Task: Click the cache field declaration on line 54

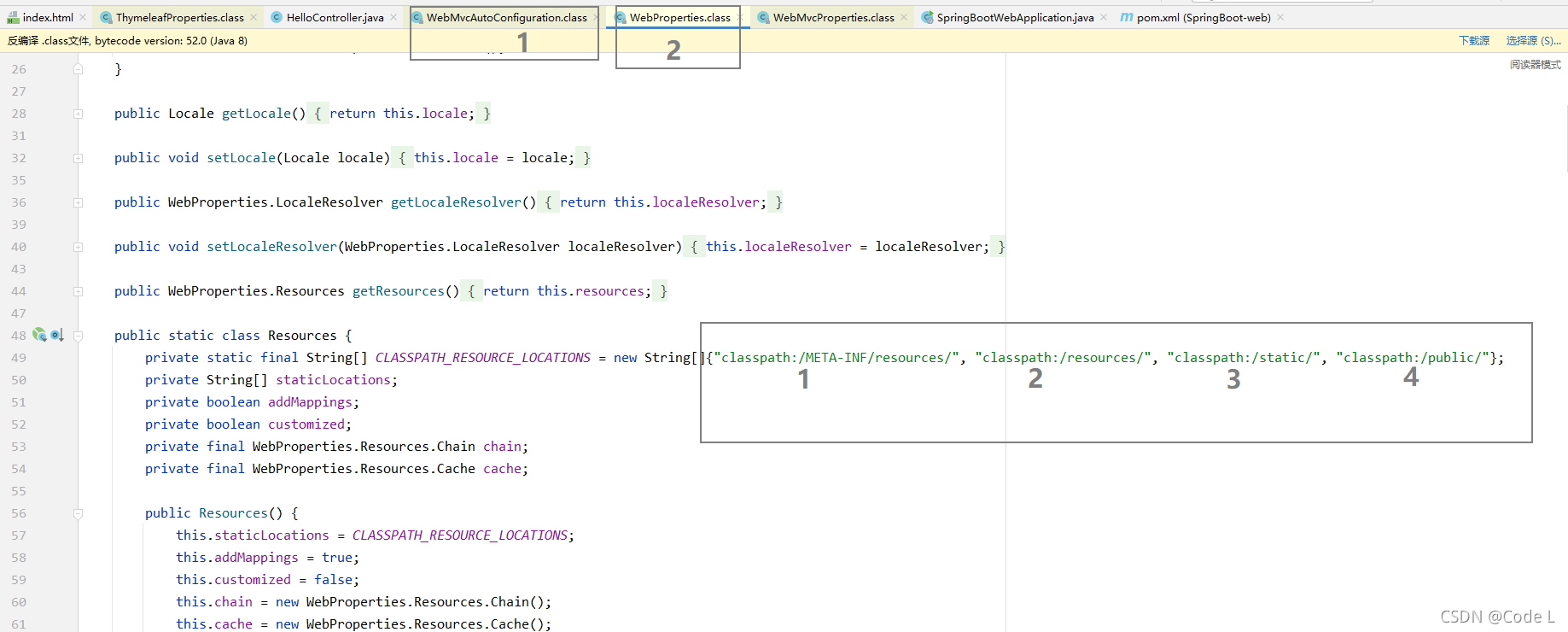Action: click(x=502, y=469)
